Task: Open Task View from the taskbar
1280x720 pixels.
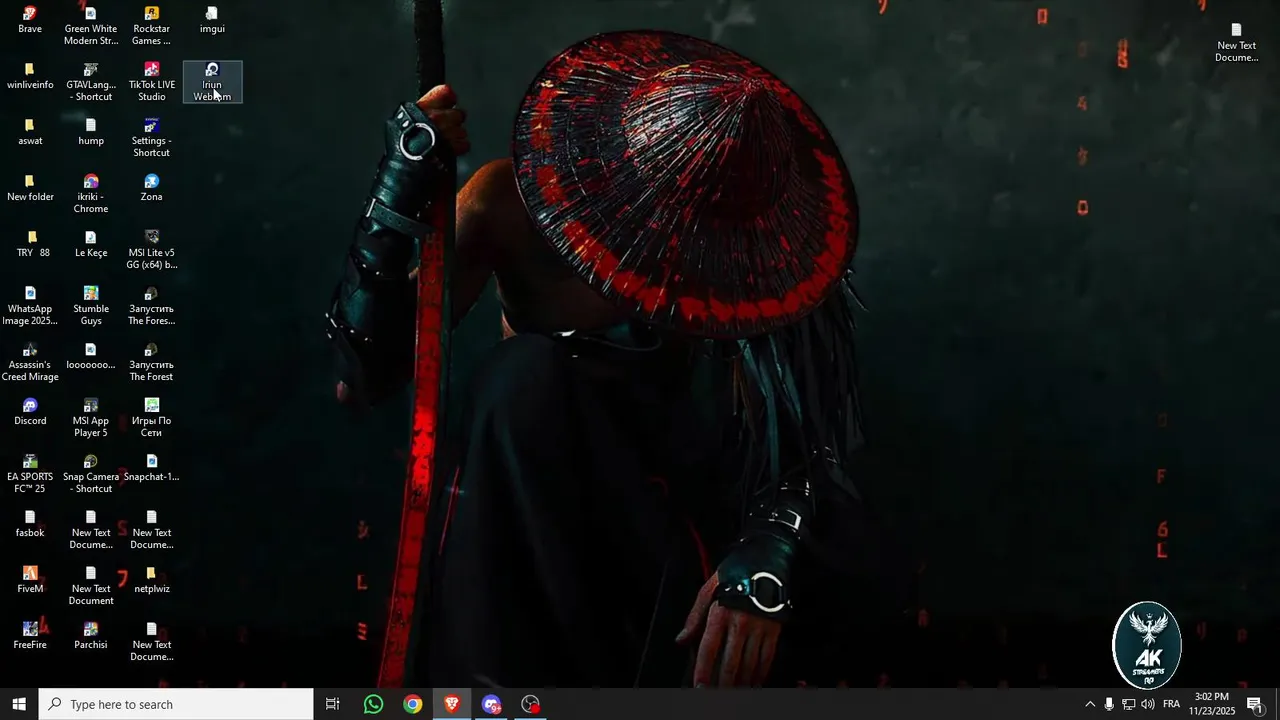Action: point(333,704)
